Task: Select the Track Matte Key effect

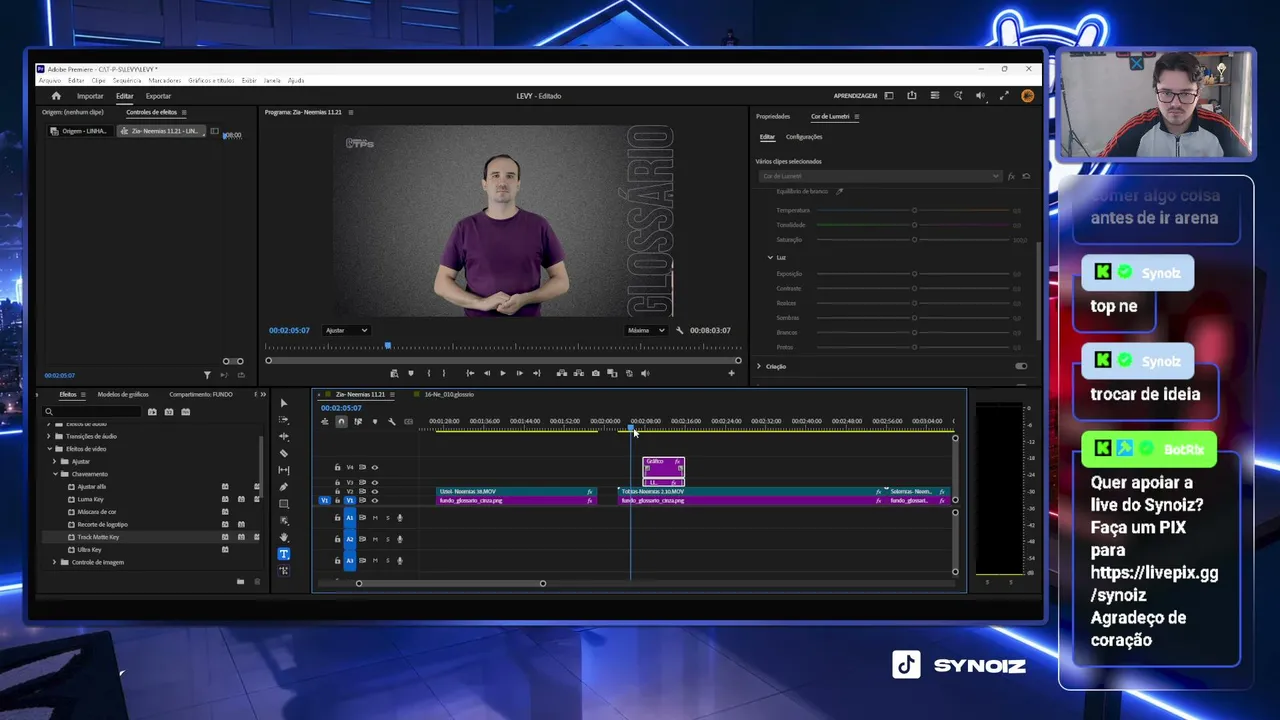Action: click(x=98, y=537)
